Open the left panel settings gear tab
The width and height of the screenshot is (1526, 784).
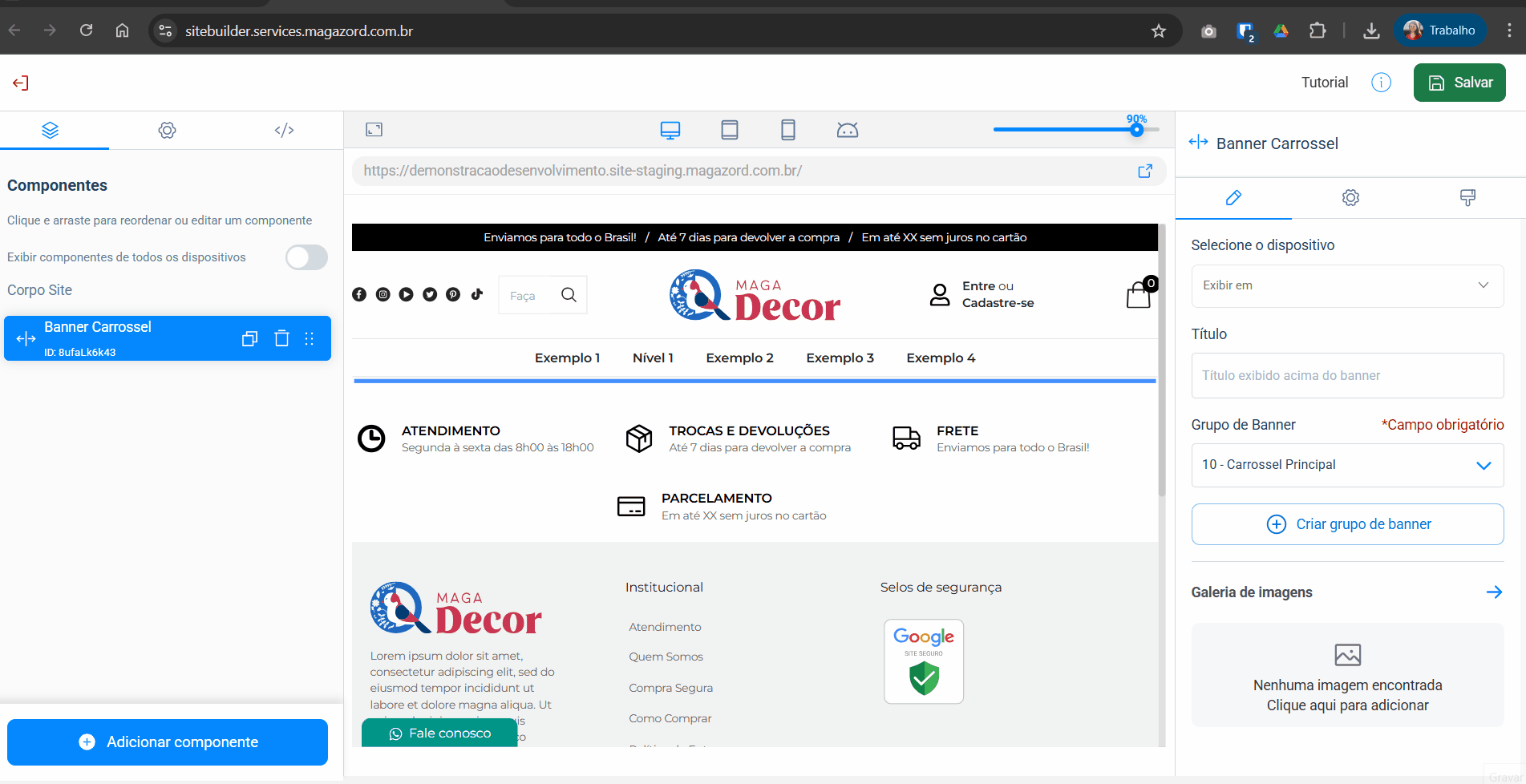tap(167, 130)
